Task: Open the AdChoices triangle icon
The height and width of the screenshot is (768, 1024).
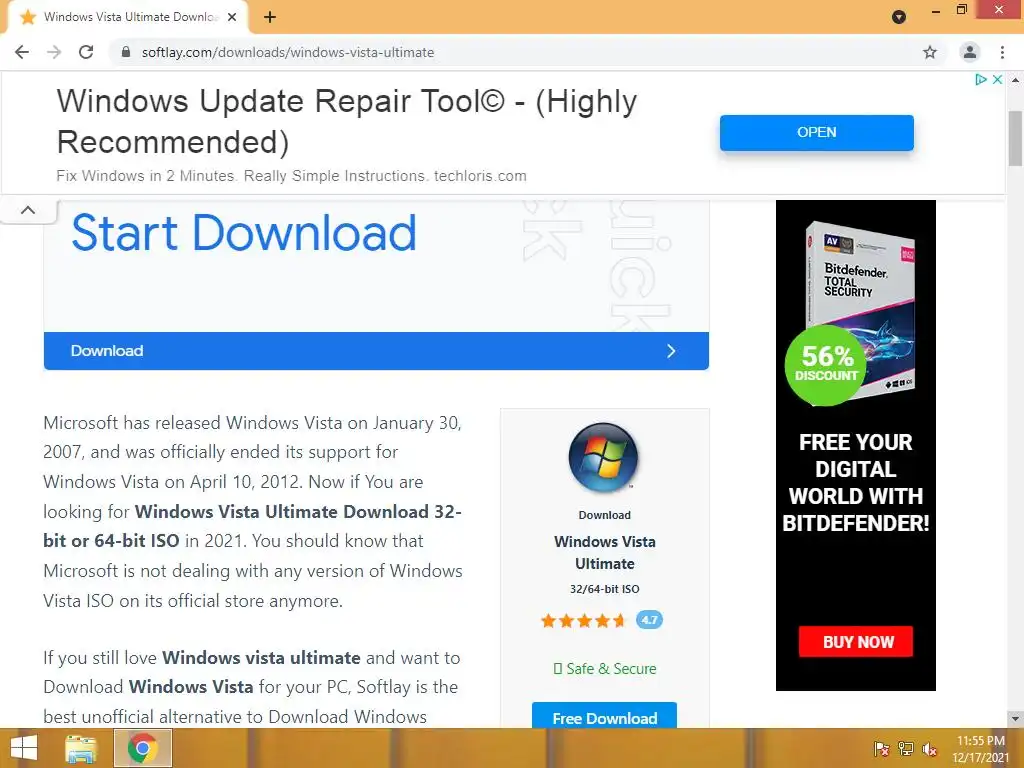Action: (980, 80)
